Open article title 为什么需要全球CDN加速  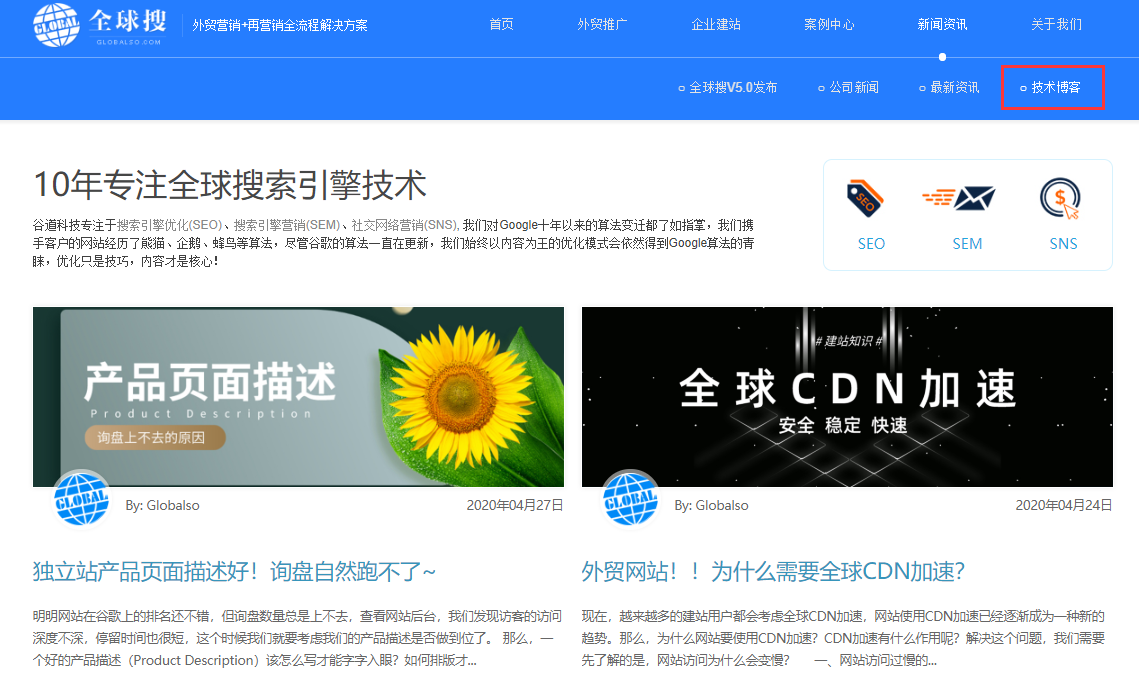(772, 572)
